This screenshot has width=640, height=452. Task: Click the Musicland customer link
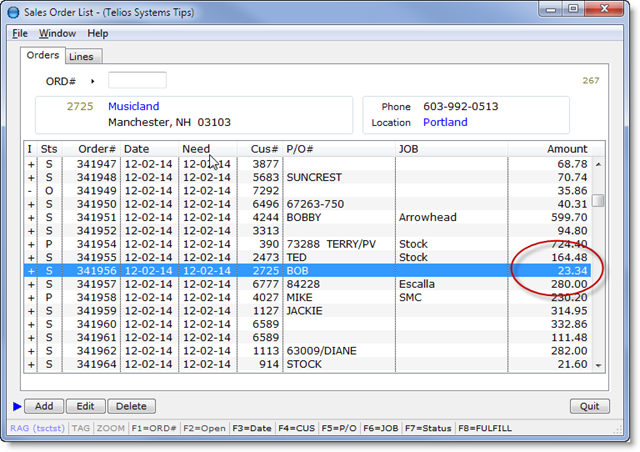[x=133, y=106]
